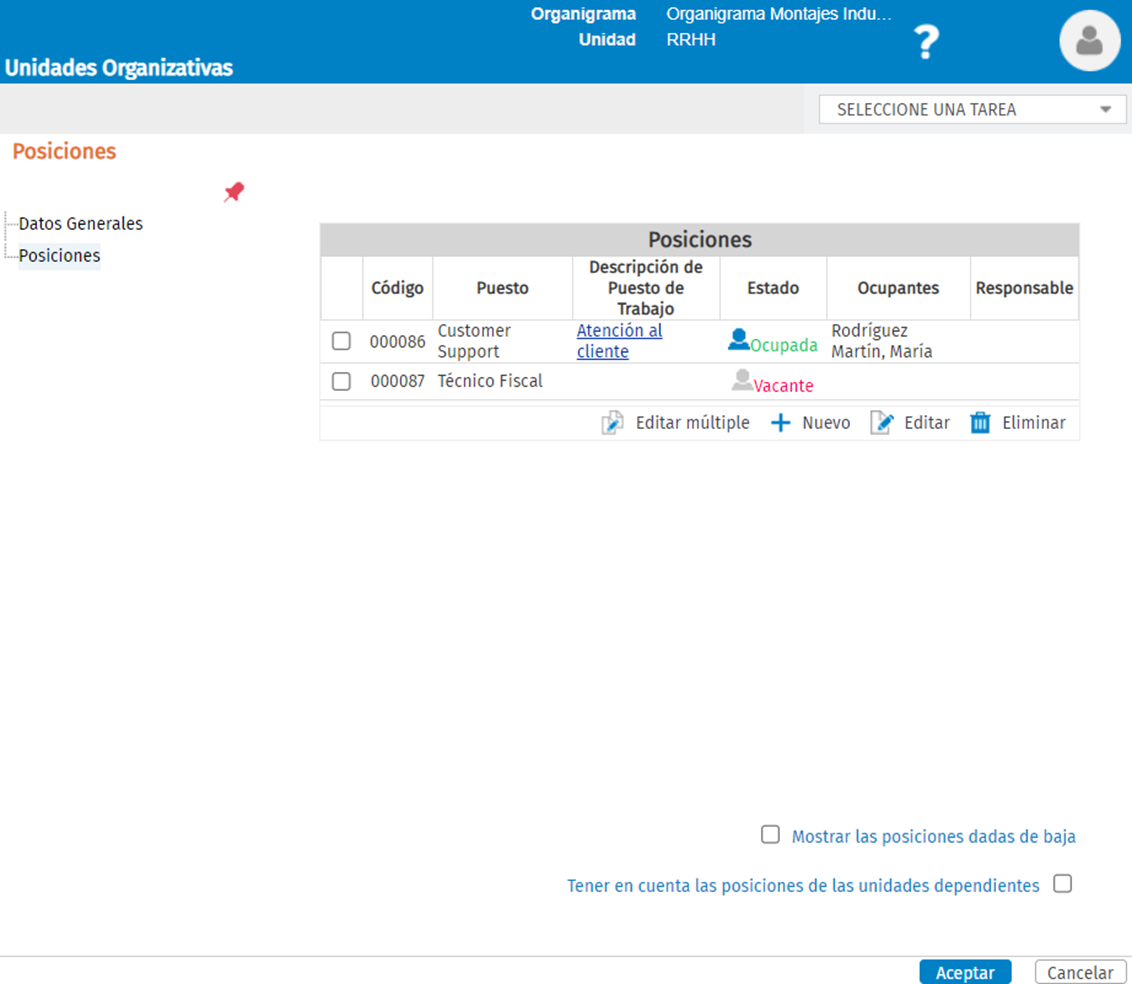Click code 000087 in the table

coord(398,381)
